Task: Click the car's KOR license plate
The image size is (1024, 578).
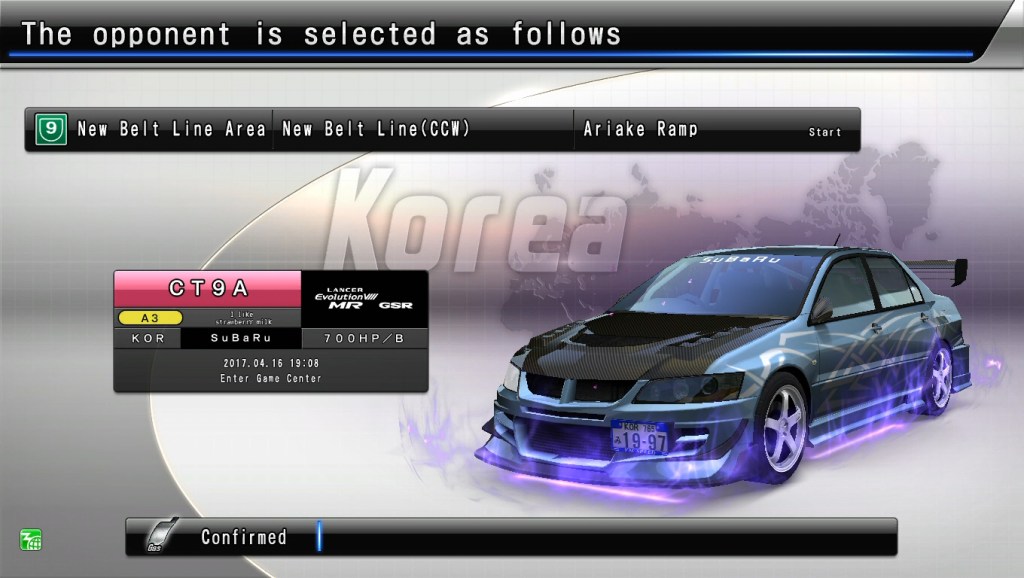Action: pos(640,436)
